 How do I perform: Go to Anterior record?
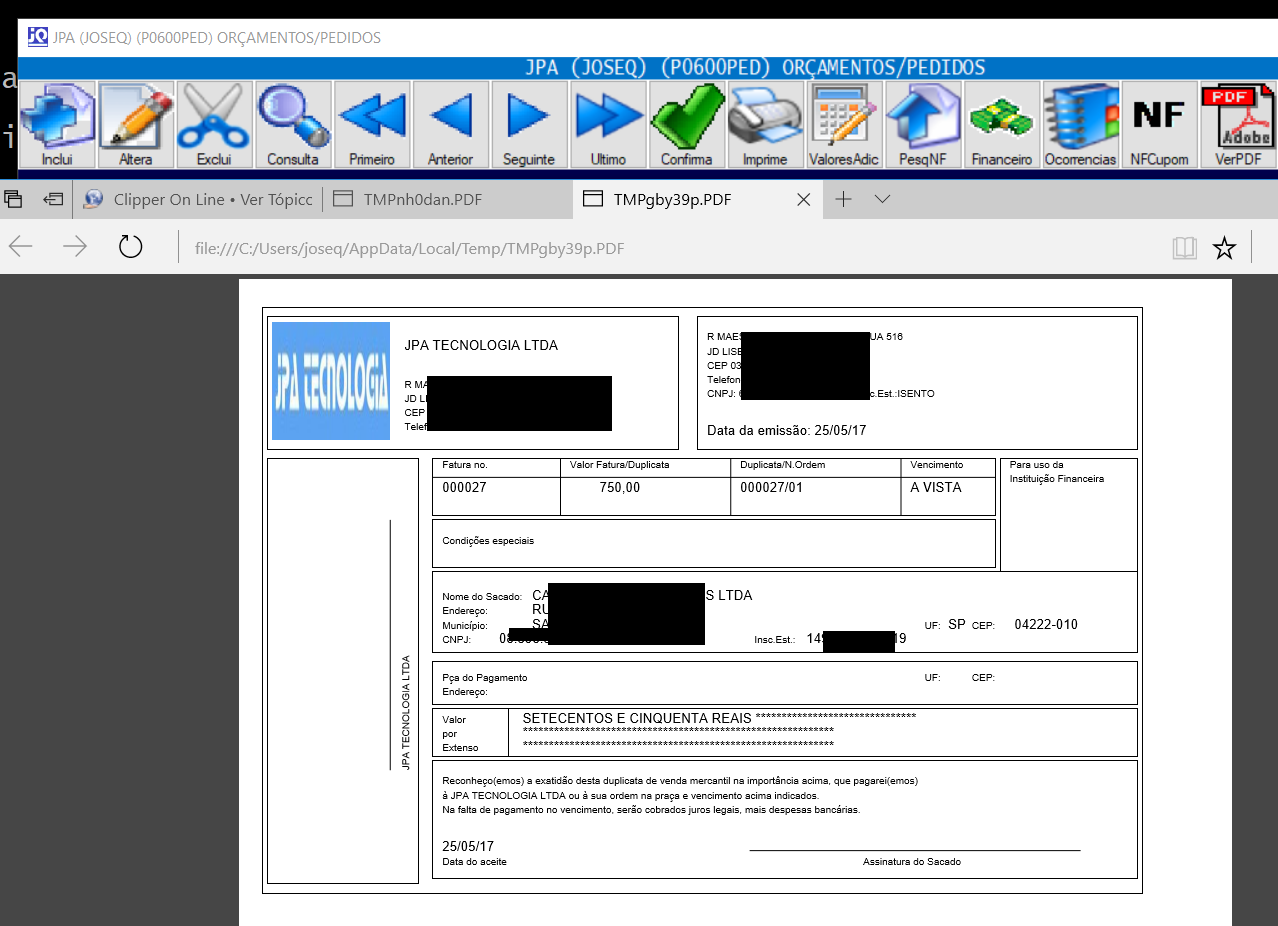pos(451,124)
